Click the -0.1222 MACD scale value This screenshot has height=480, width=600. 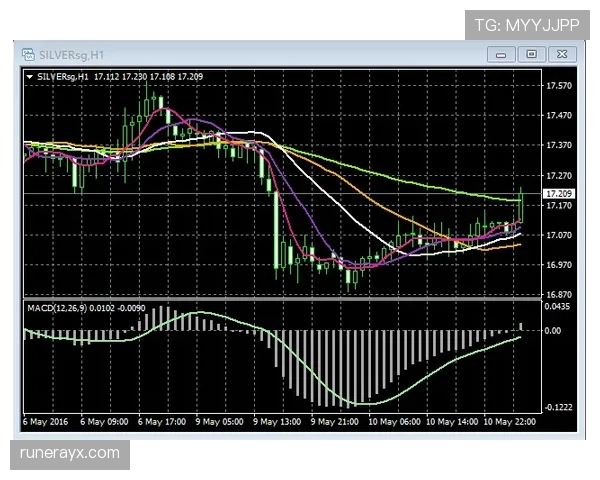tap(558, 407)
